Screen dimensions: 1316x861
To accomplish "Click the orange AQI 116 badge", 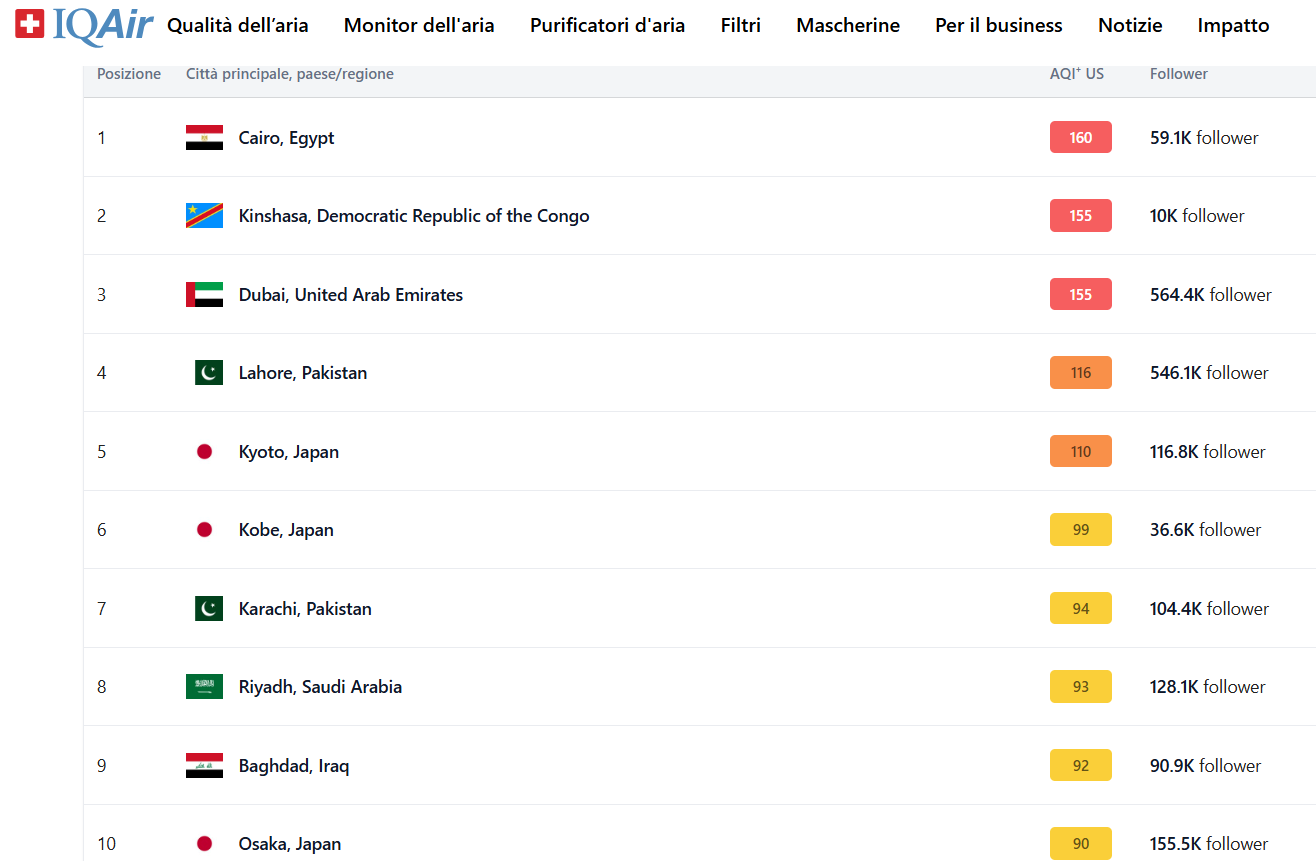I will click(x=1080, y=373).
